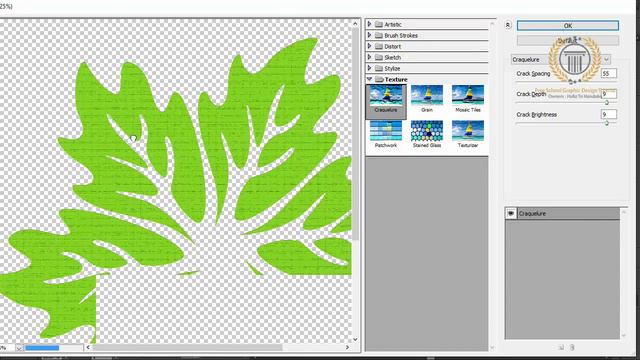Confirm the filter with OK
The image size is (640, 360).
pyautogui.click(x=568, y=26)
